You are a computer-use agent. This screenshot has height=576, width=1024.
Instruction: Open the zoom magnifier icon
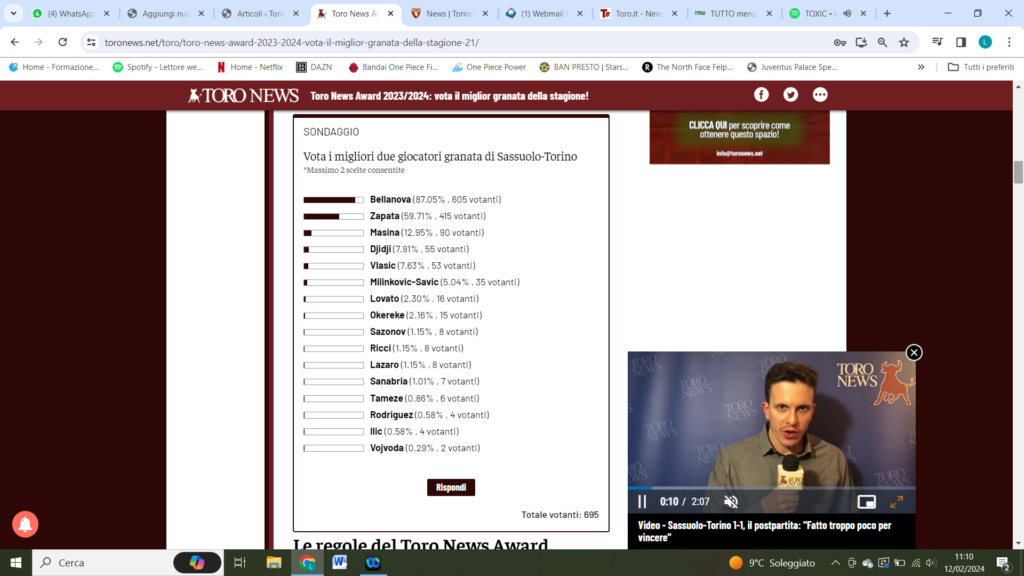click(x=882, y=42)
